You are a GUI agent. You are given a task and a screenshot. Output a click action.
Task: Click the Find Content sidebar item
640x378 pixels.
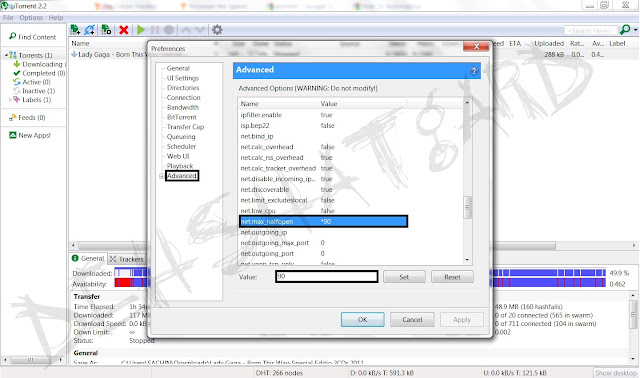33,37
